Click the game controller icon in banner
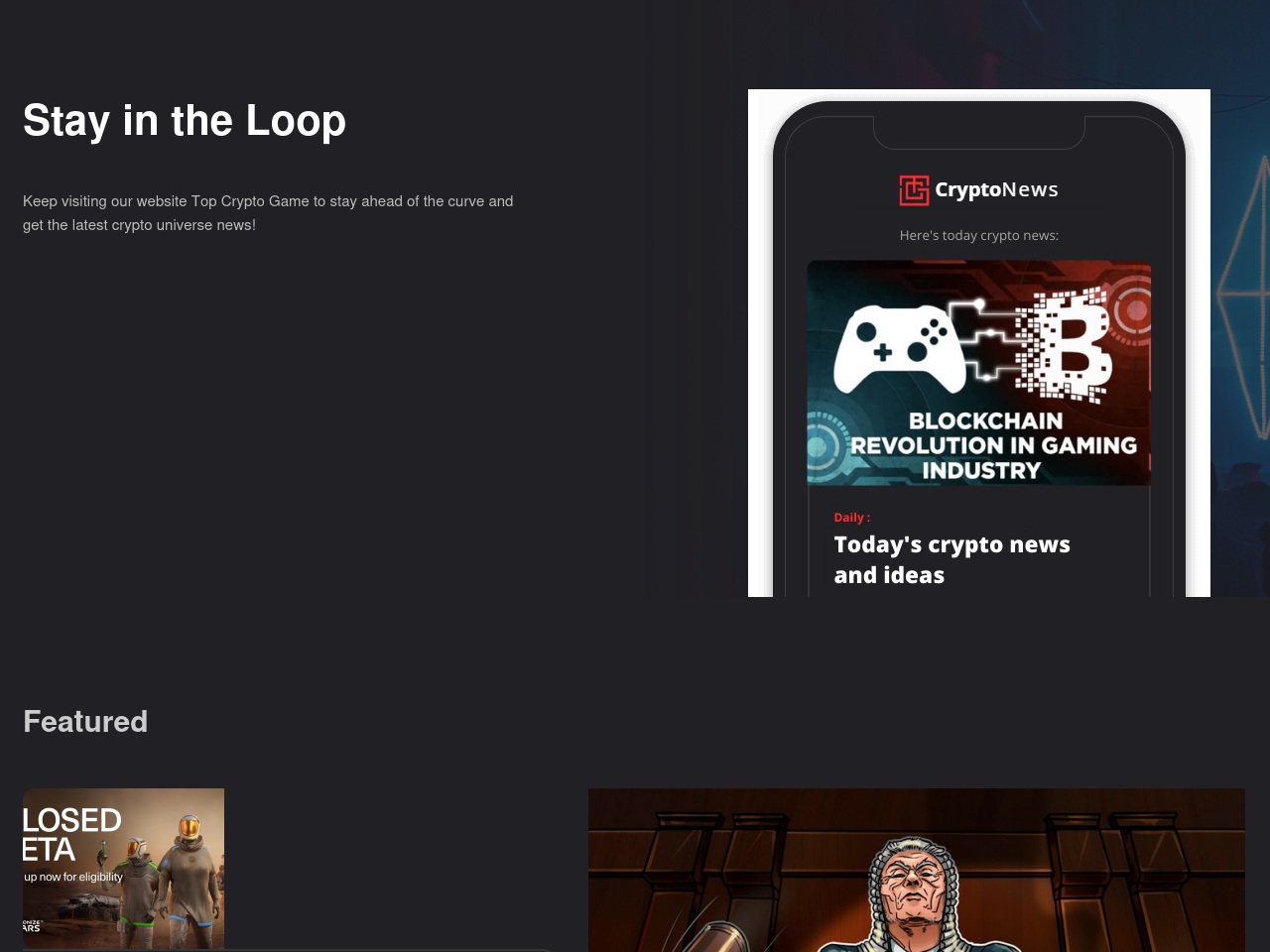This screenshot has height=952, width=1270. [x=899, y=349]
